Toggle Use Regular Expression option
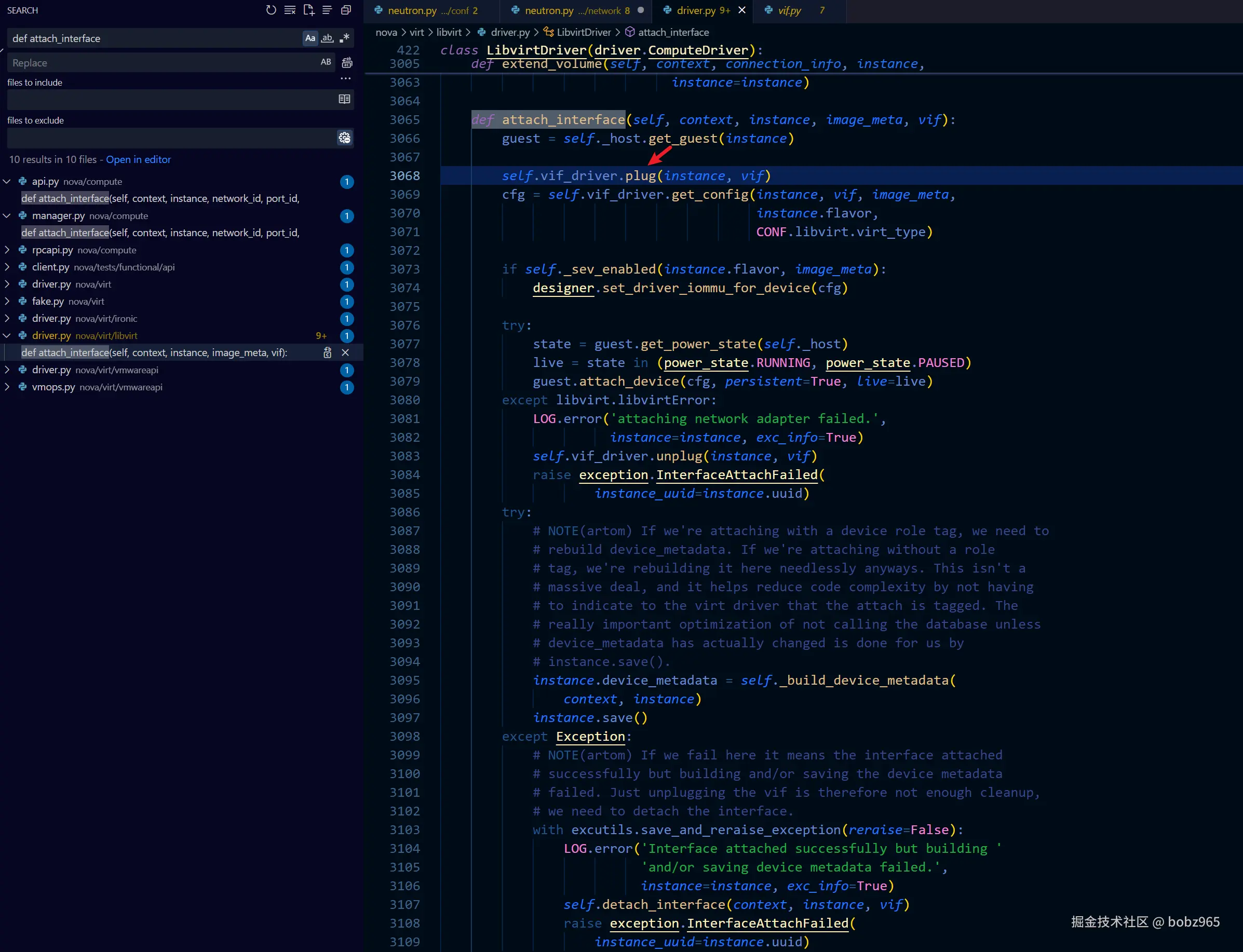This screenshot has height=952, width=1243. click(344, 38)
